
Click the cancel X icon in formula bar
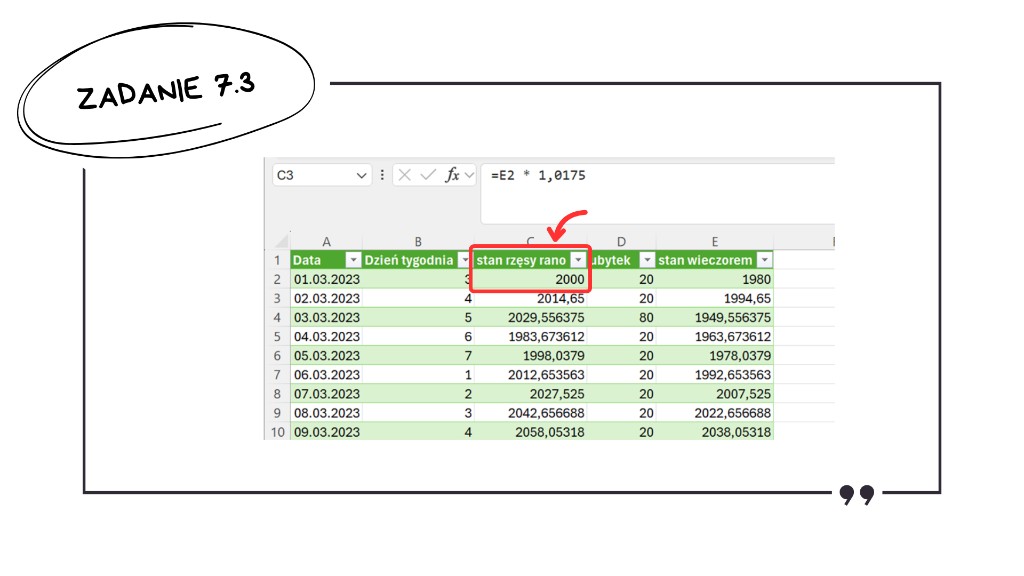[404, 175]
